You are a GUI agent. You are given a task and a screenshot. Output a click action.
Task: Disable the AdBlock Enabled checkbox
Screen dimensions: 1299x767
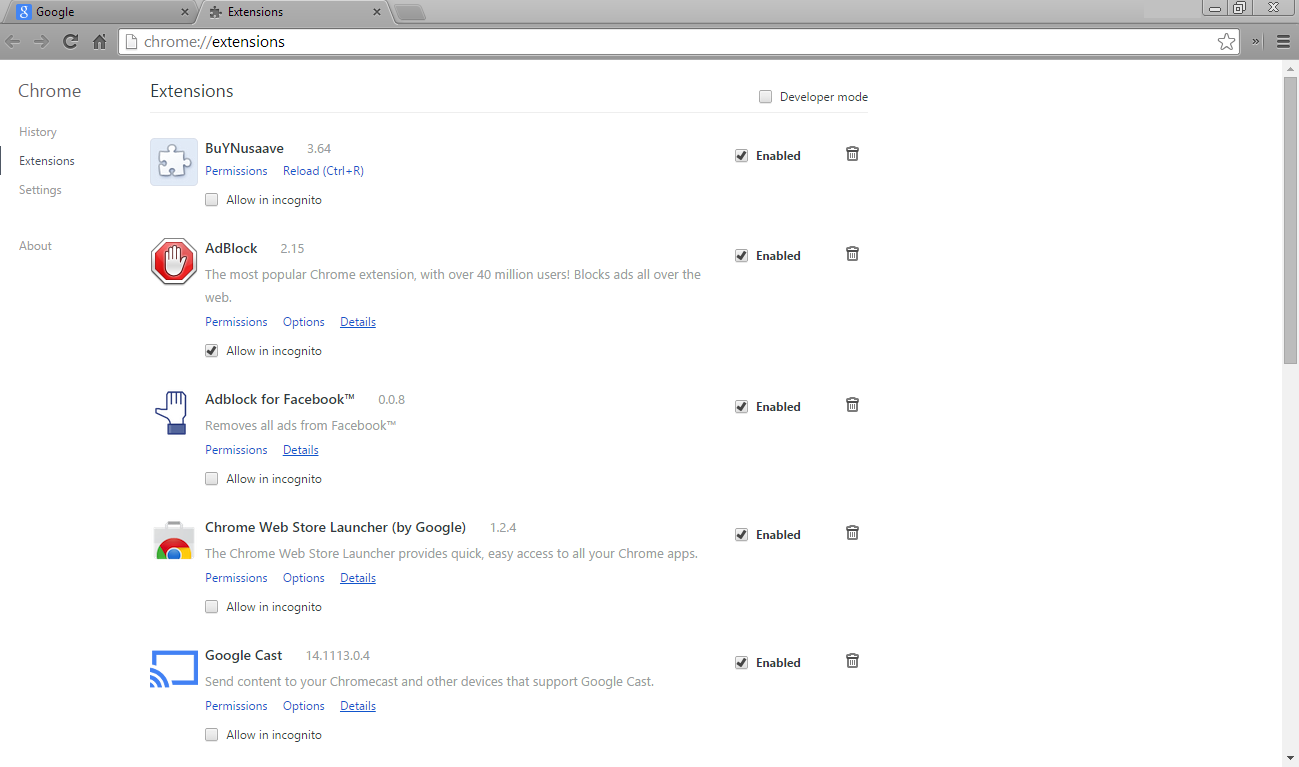click(x=741, y=256)
